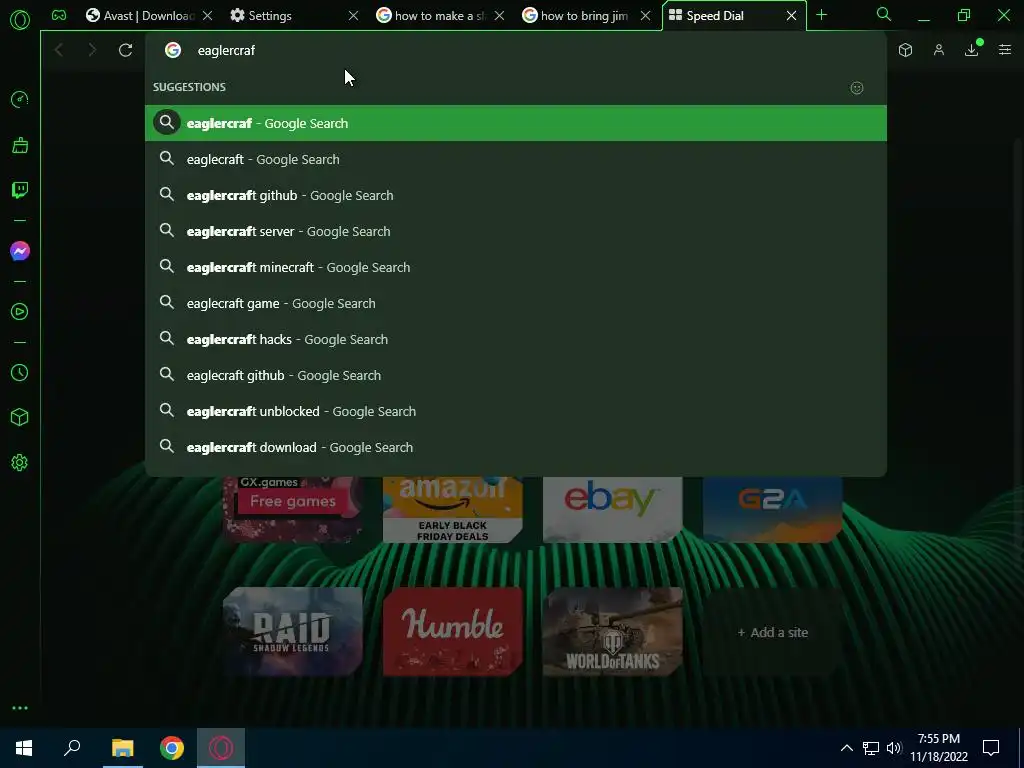
Task: Open the profile account icon
Action: pos(938,50)
